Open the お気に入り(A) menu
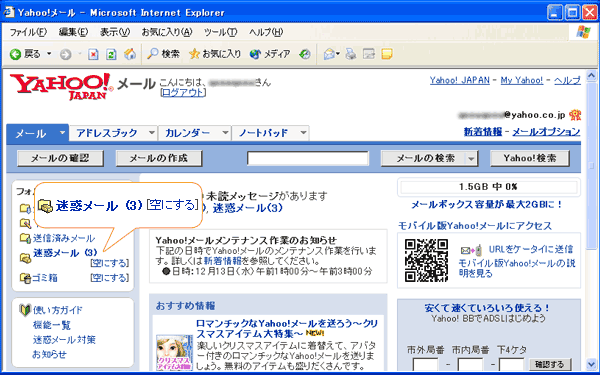The image size is (600, 375). tap(167, 33)
